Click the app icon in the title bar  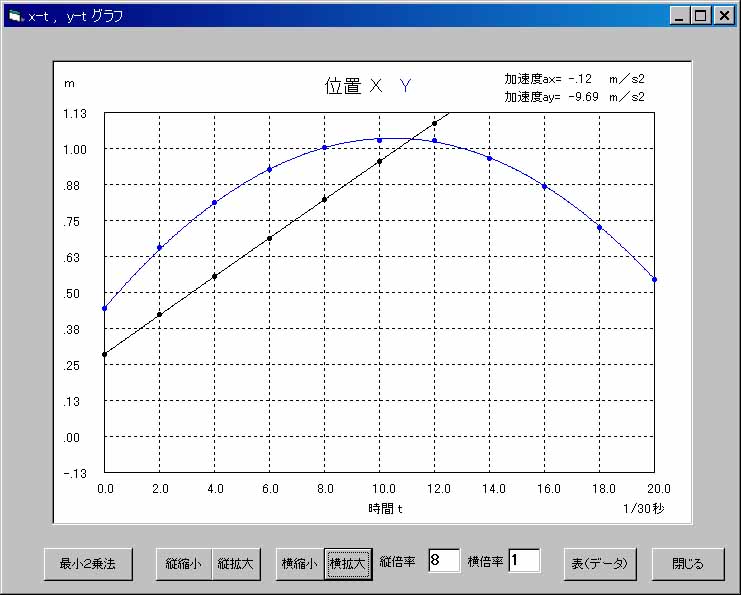coord(14,16)
